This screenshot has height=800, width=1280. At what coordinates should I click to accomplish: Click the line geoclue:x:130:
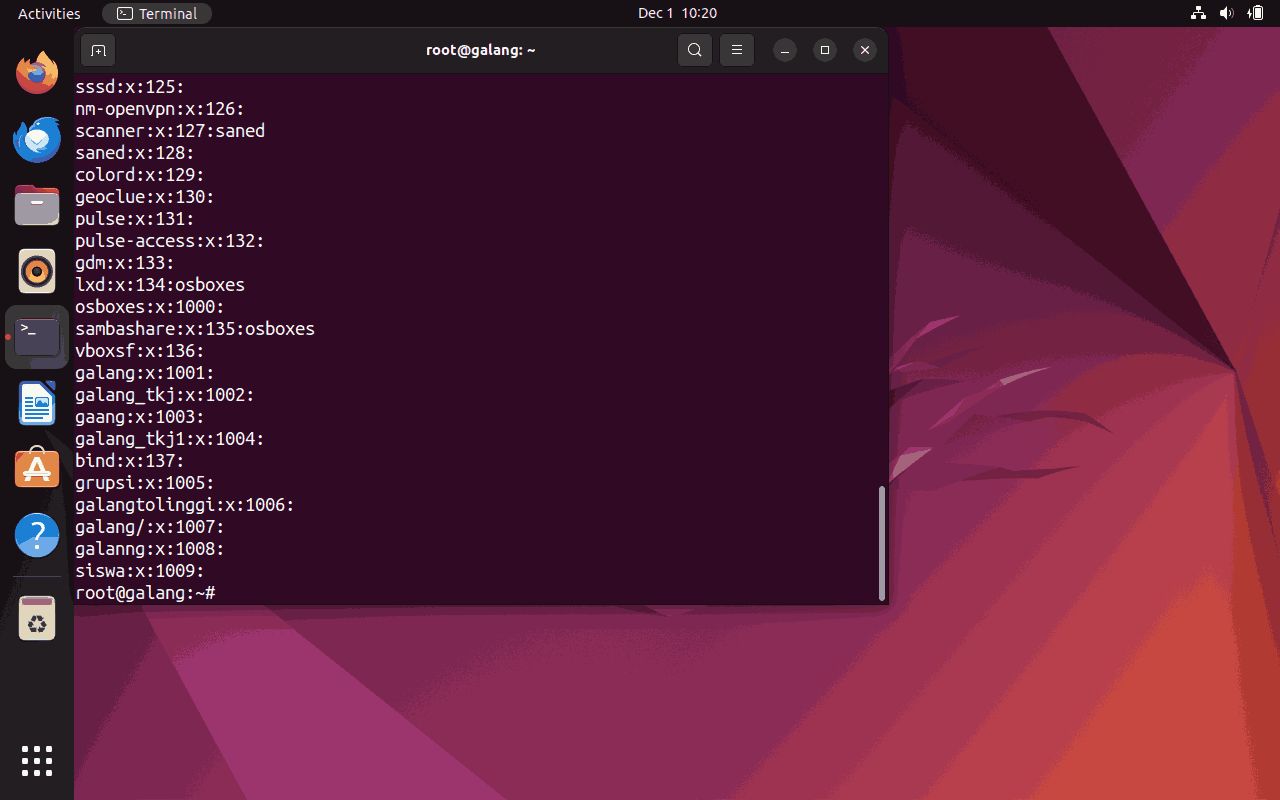point(145,197)
